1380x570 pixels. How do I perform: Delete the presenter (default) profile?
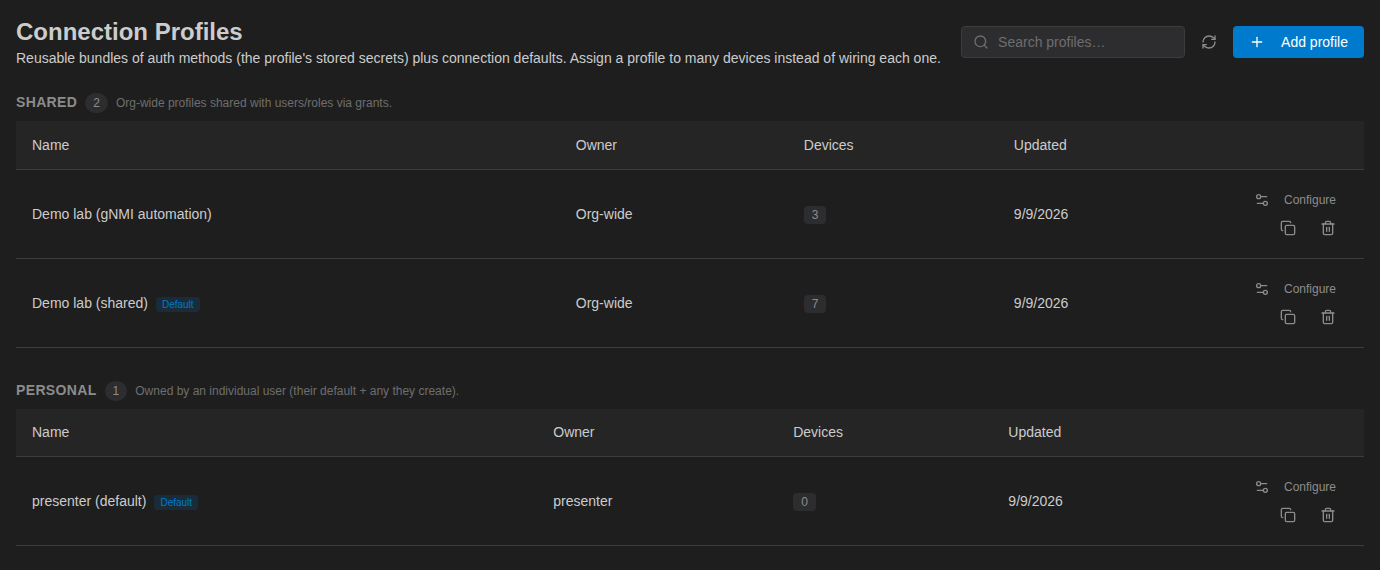1328,515
